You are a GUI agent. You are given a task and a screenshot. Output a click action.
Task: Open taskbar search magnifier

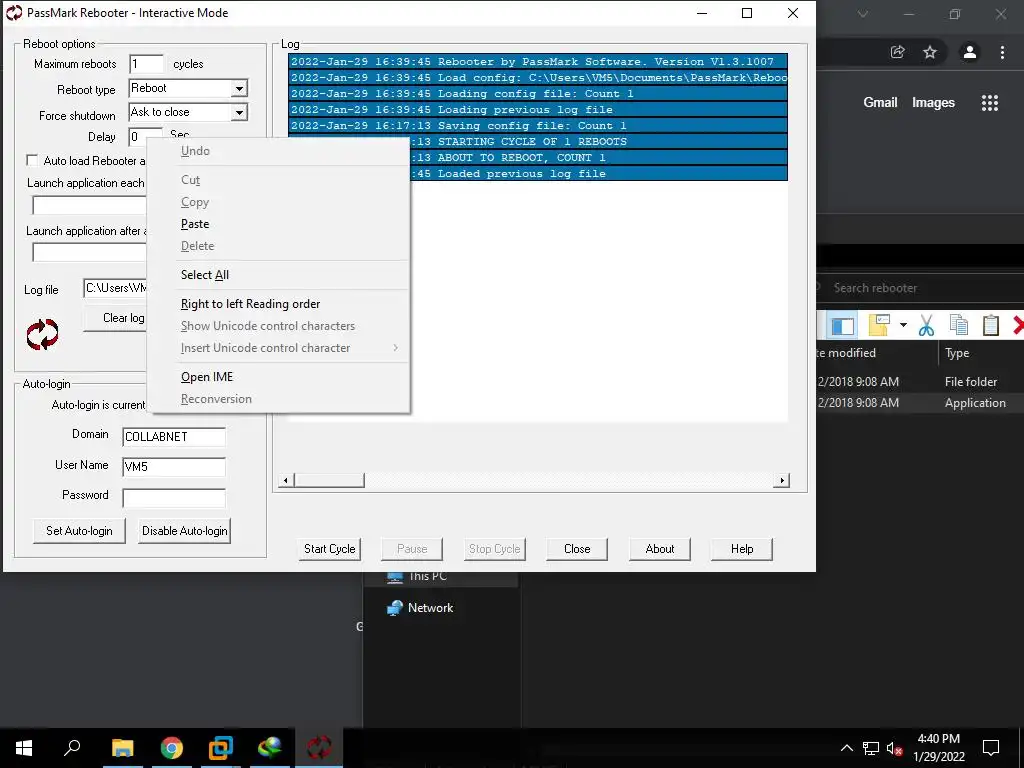[x=72, y=748]
